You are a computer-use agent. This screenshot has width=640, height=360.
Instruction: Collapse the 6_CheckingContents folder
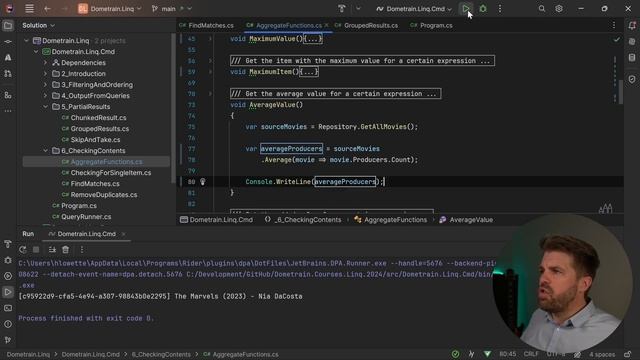[45, 151]
